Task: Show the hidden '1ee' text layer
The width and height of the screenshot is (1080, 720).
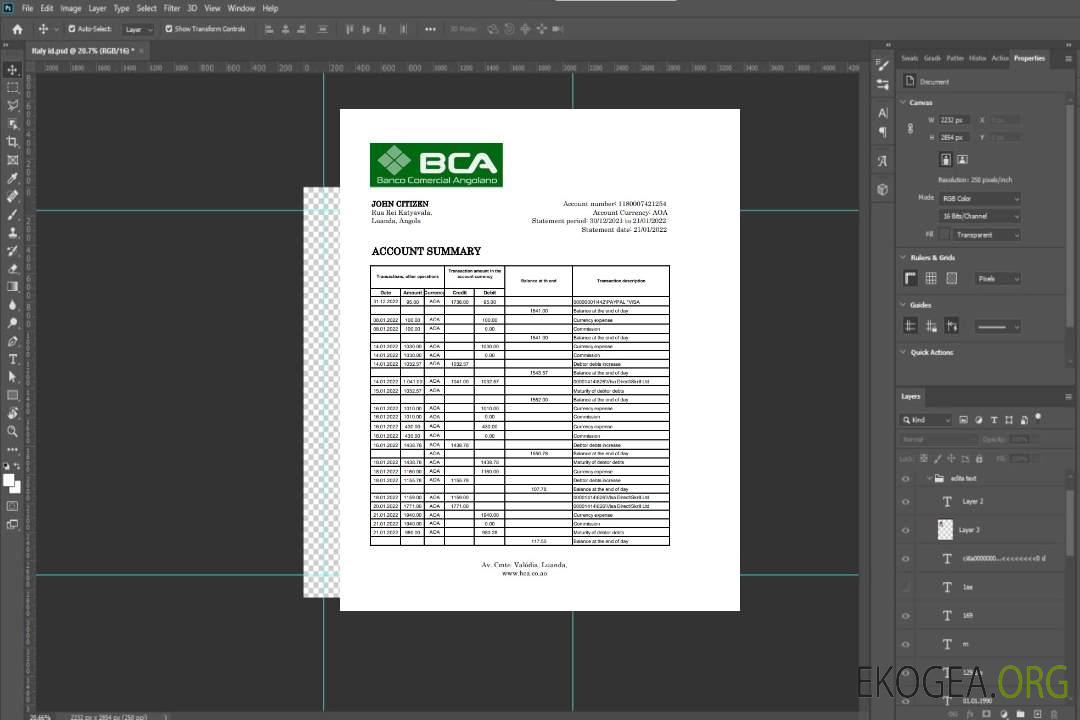Action: coord(906,587)
